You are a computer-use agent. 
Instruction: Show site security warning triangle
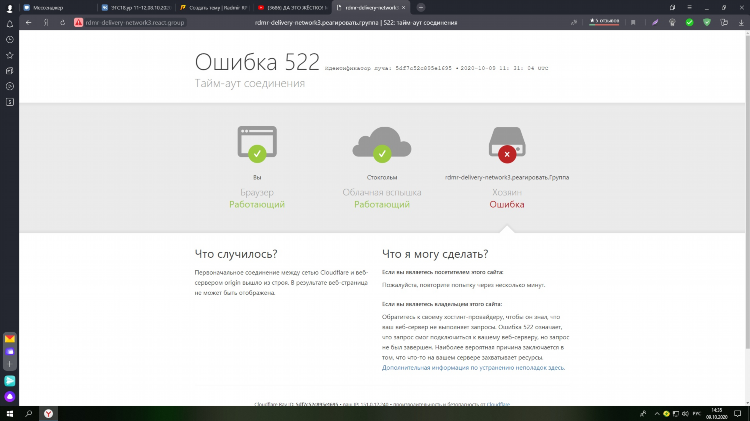78,22
